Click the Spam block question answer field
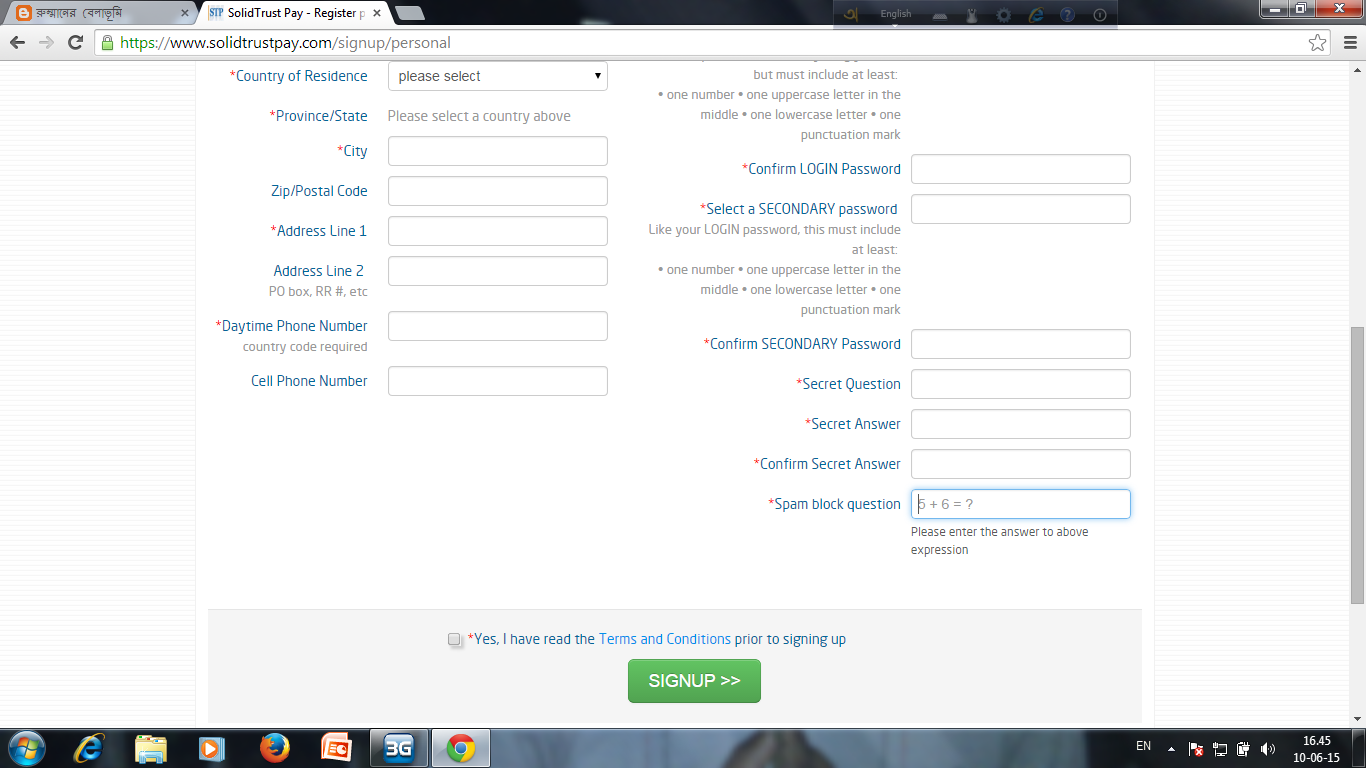 [x=1020, y=503]
